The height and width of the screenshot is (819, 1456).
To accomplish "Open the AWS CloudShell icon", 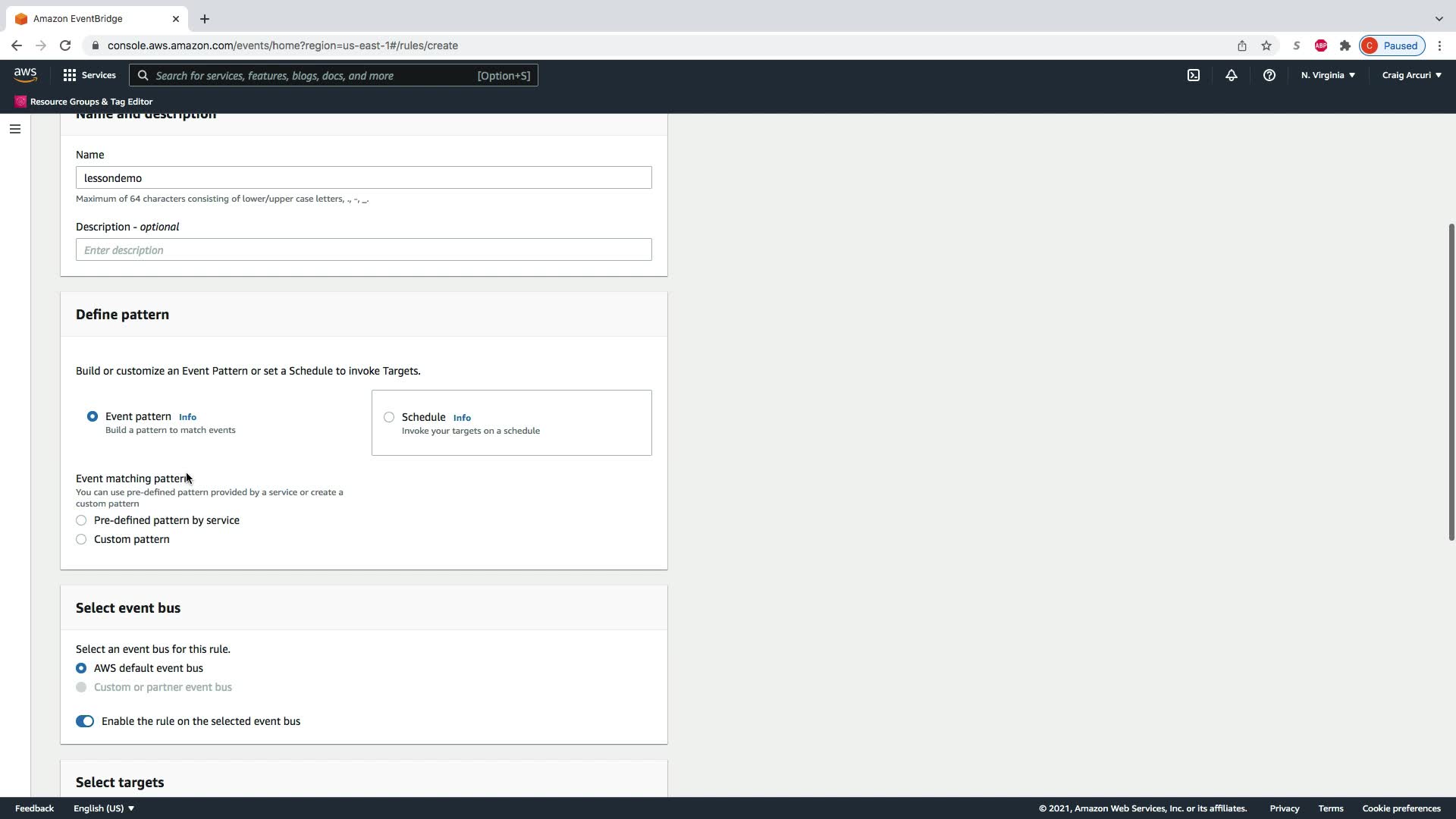I will tap(1193, 75).
